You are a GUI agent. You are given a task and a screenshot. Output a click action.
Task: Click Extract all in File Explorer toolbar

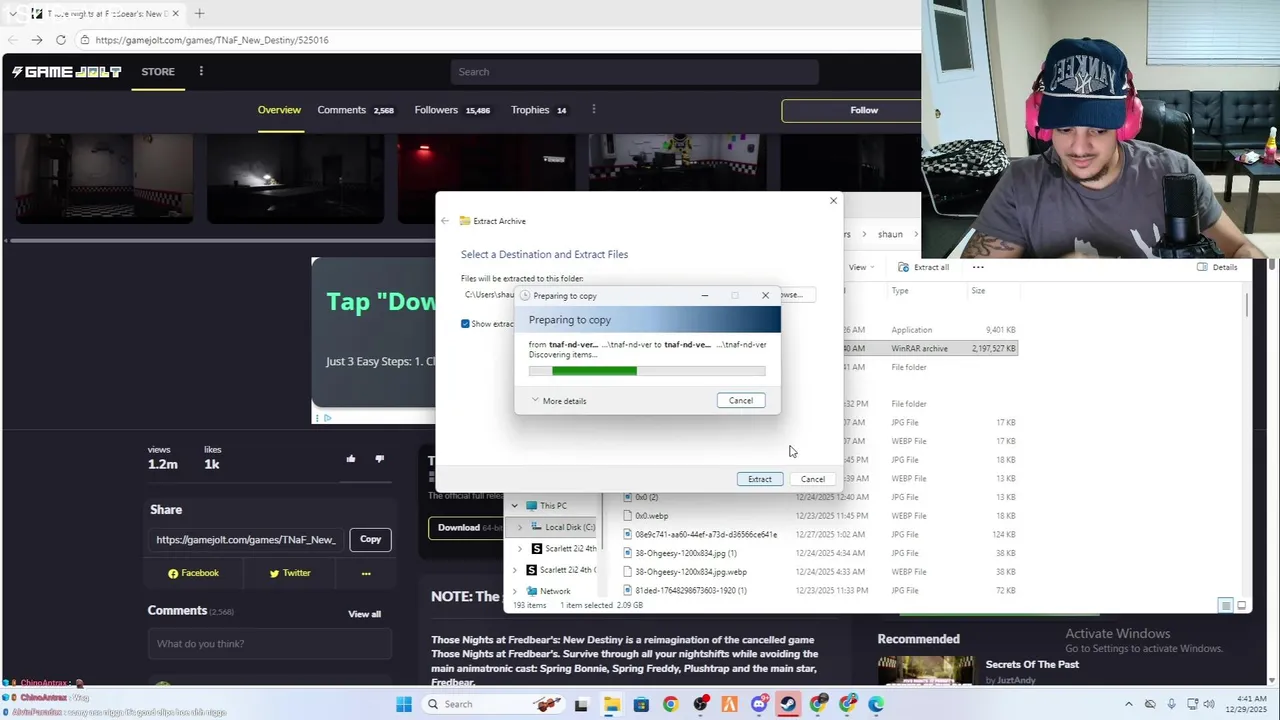coord(923,267)
